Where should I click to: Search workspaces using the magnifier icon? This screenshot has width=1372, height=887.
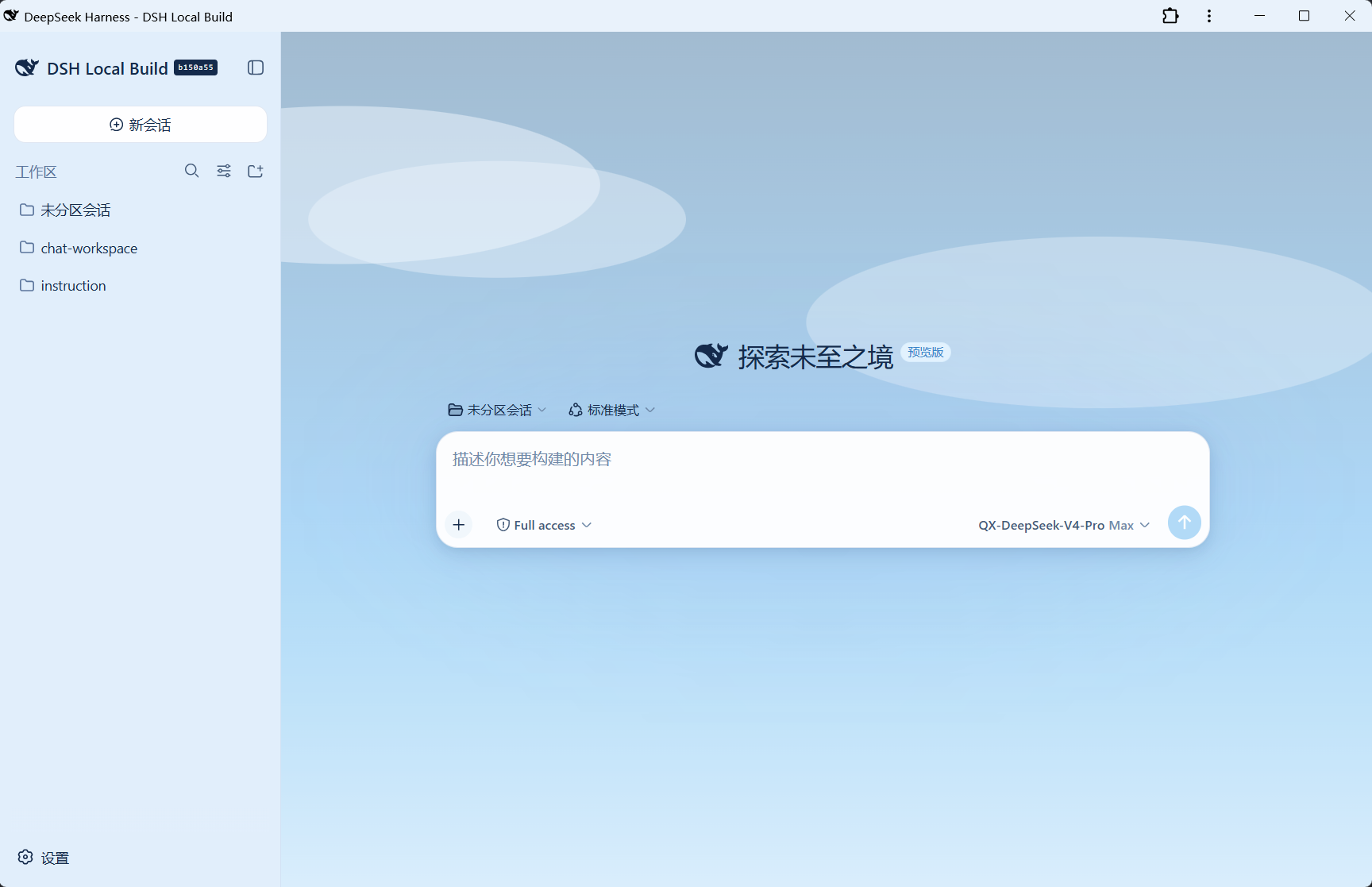click(191, 171)
